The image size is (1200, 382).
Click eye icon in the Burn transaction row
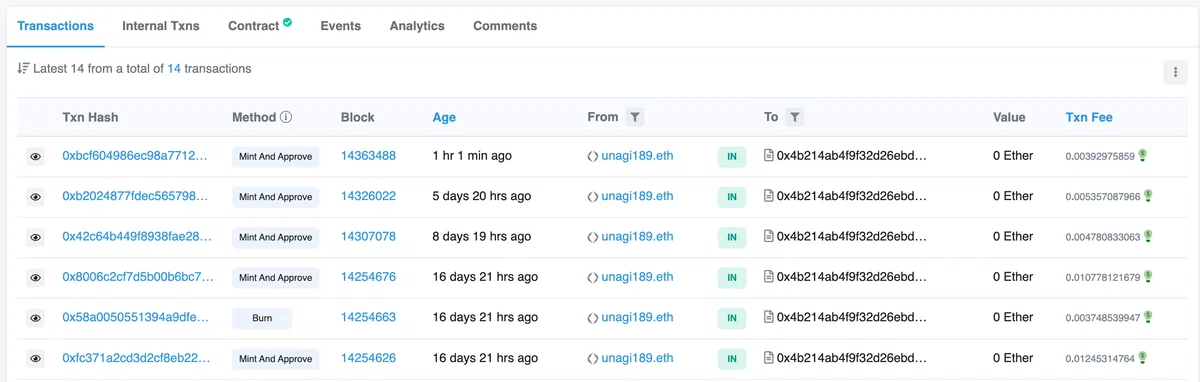(35, 318)
